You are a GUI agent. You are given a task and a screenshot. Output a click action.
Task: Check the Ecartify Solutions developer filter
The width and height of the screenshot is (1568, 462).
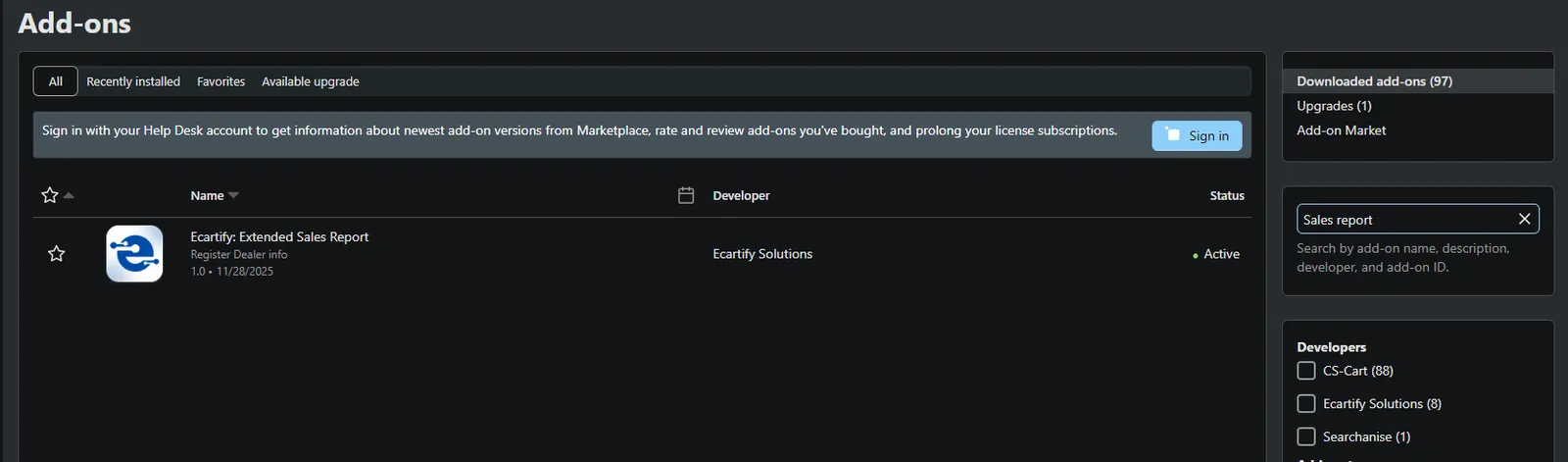coord(1305,403)
